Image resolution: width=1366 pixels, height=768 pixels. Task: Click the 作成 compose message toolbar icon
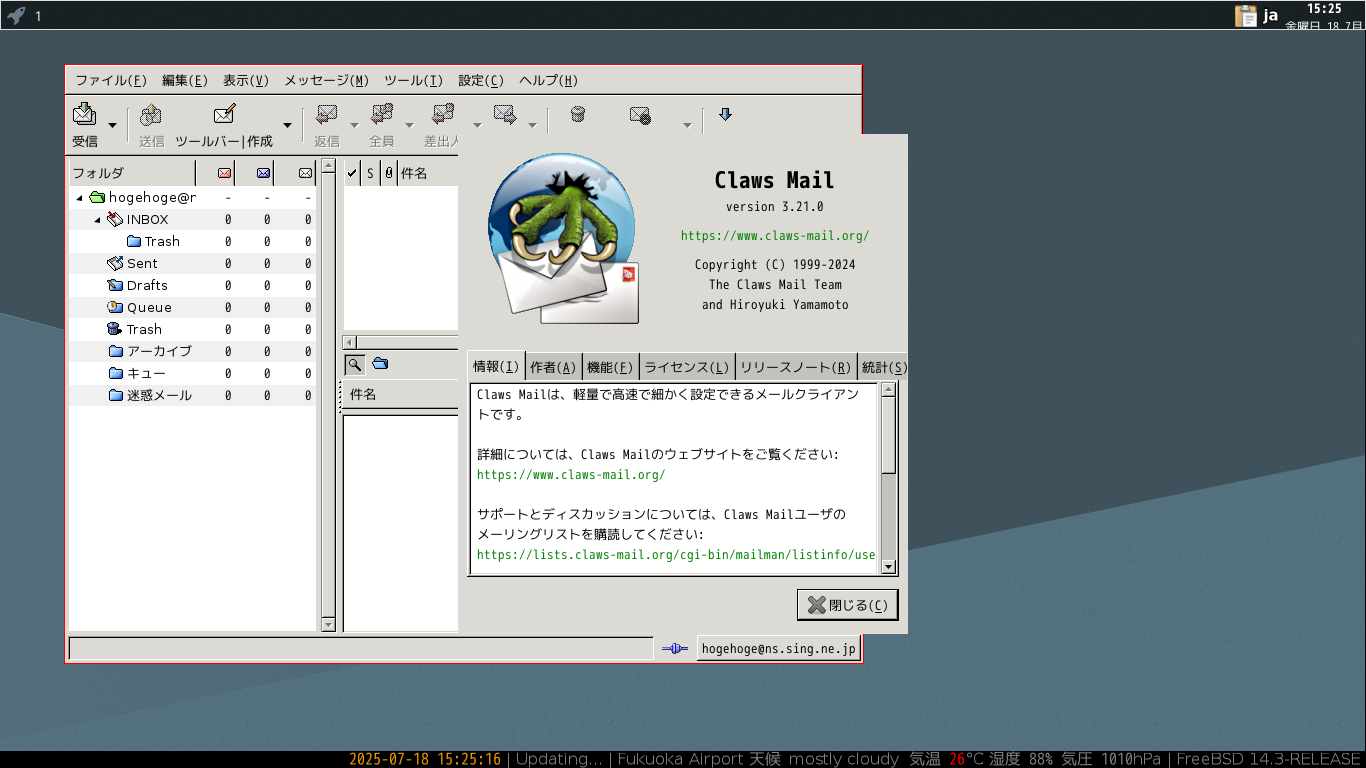[x=224, y=114]
